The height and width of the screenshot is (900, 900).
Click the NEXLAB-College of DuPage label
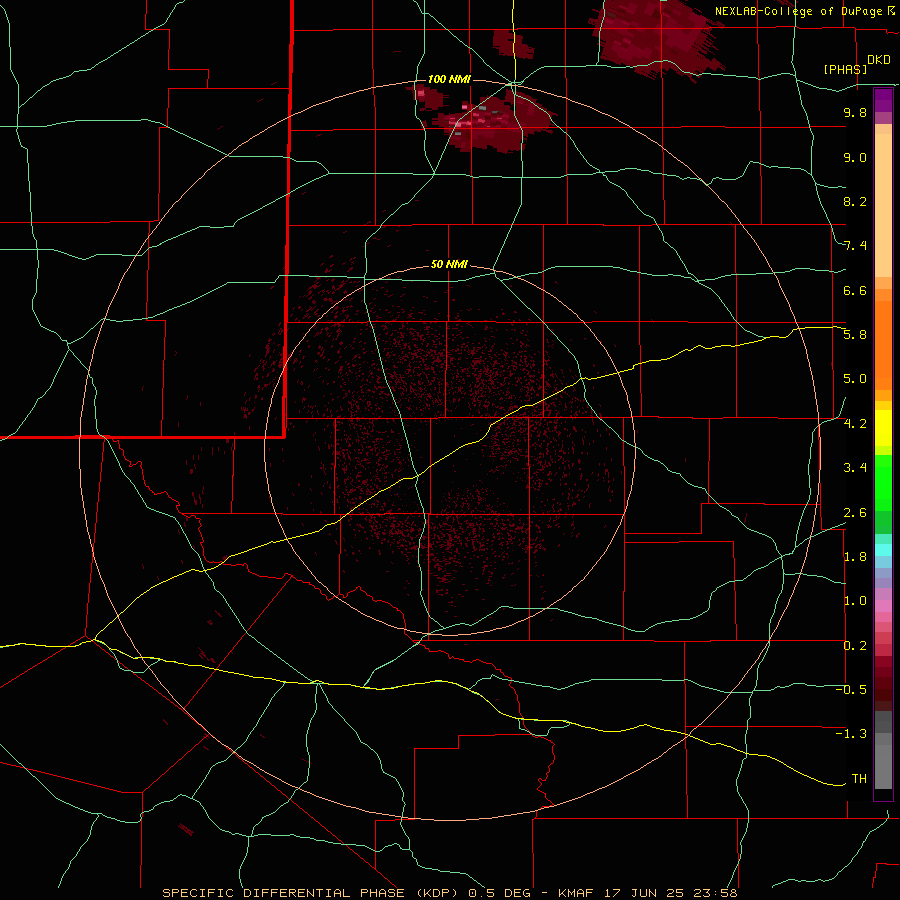pyautogui.click(x=798, y=11)
